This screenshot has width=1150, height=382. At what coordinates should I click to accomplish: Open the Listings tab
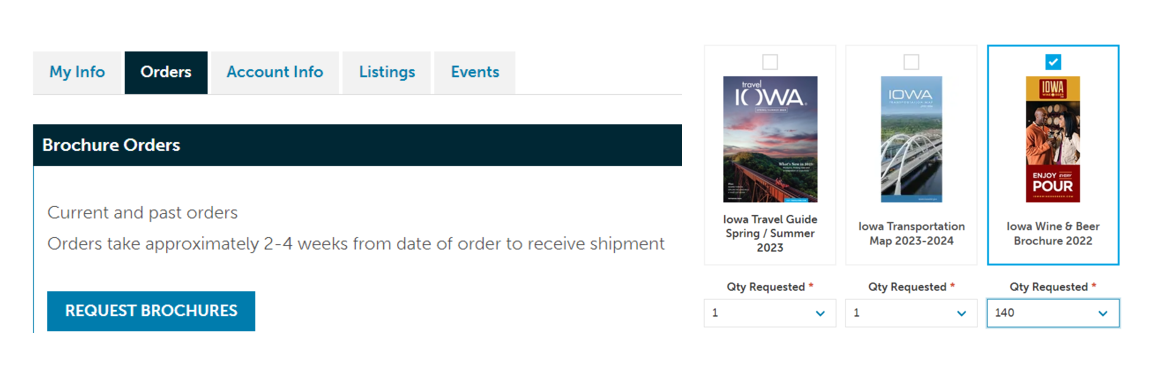pos(387,73)
